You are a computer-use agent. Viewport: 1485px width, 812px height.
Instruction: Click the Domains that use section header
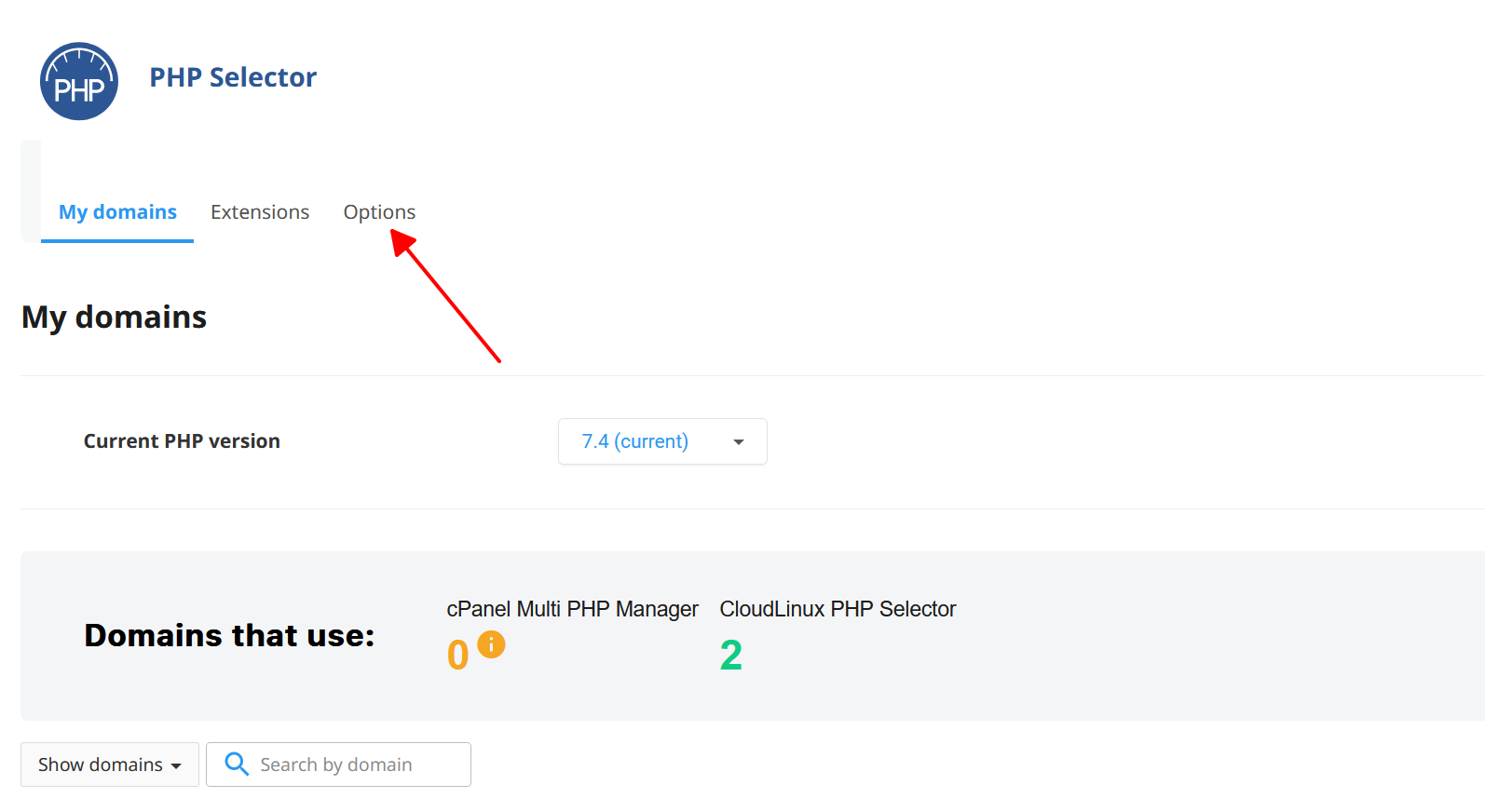click(229, 635)
